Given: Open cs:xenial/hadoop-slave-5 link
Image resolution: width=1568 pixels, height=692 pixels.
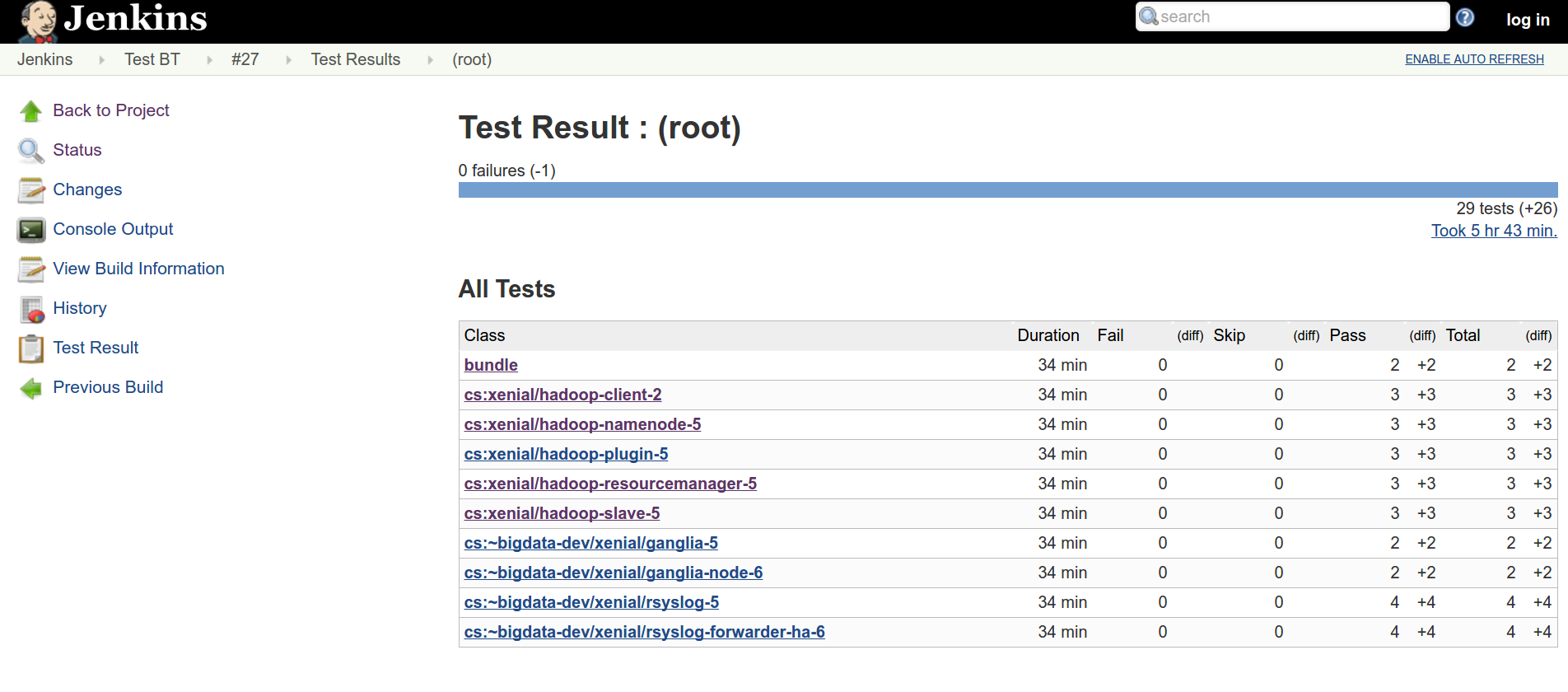Looking at the screenshot, I should point(562,513).
